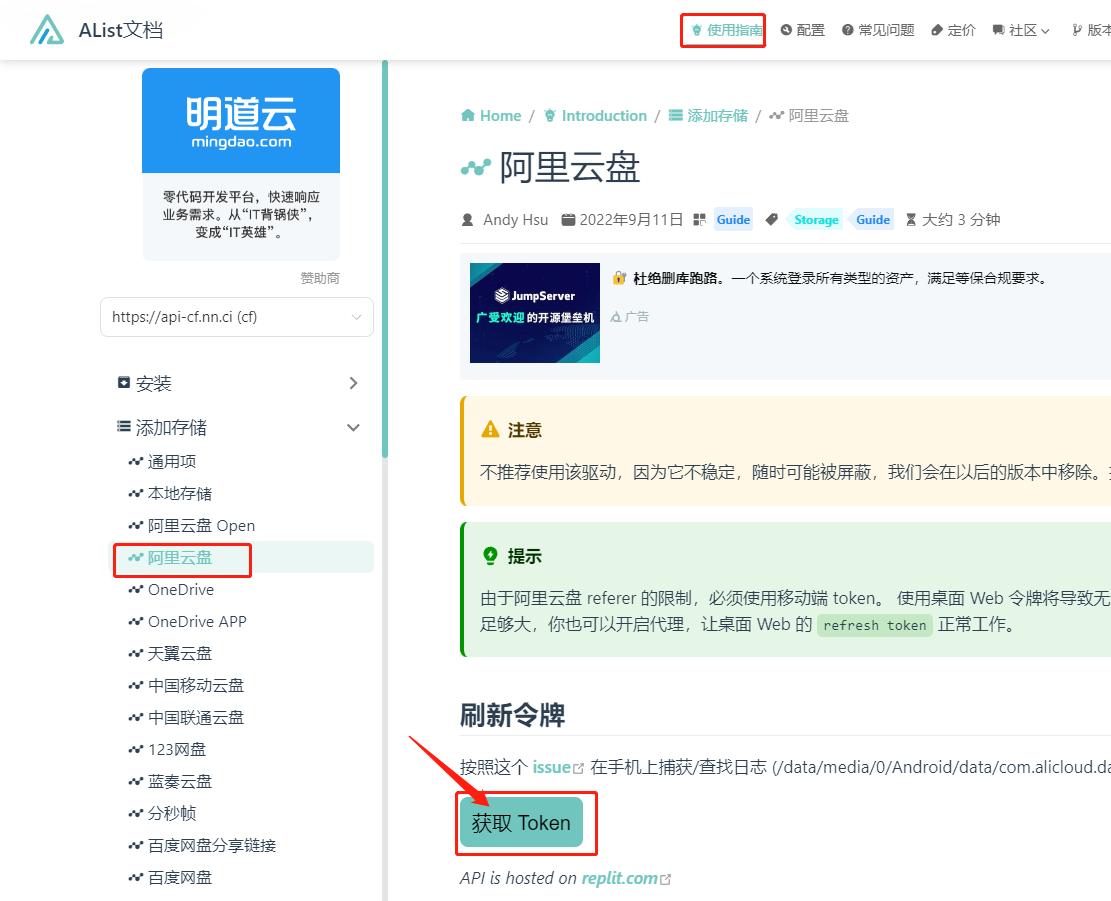Image resolution: width=1111 pixels, height=901 pixels.
Task: Open the 配置 navigation item
Action: pos(802,30)
